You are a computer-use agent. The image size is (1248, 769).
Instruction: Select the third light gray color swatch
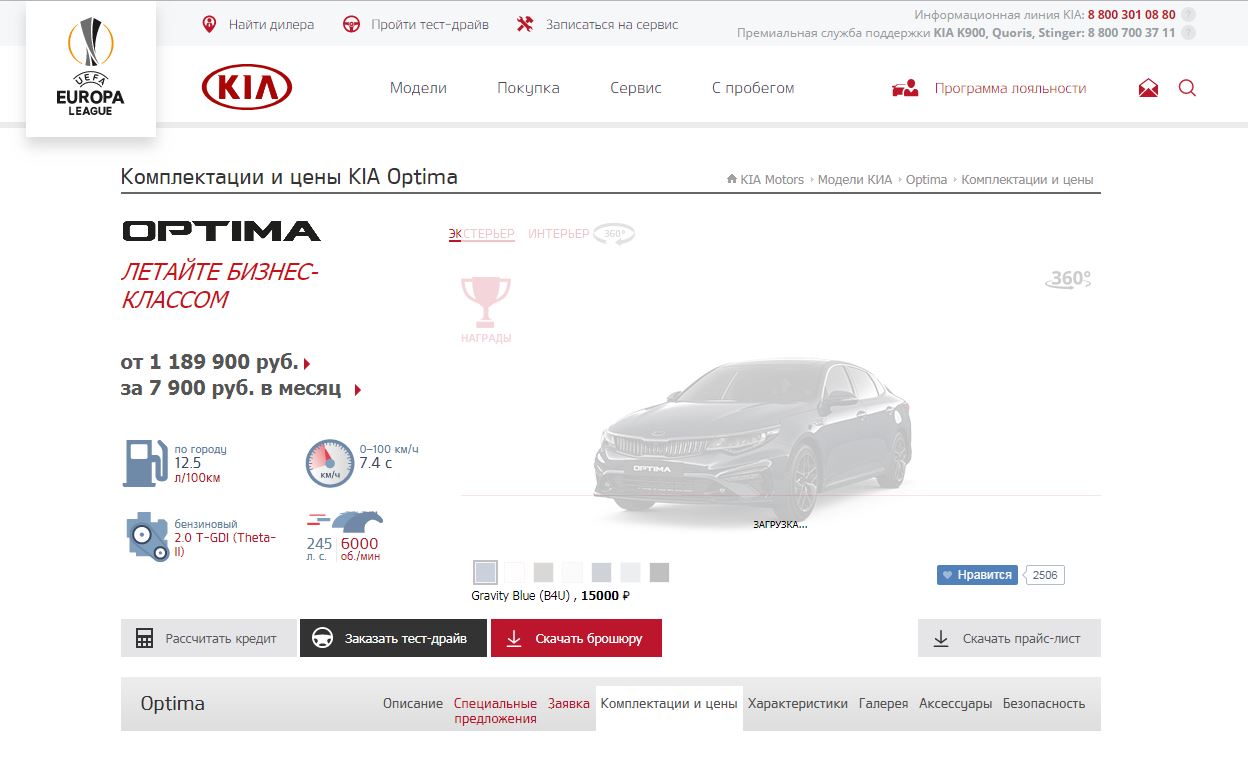543,572
